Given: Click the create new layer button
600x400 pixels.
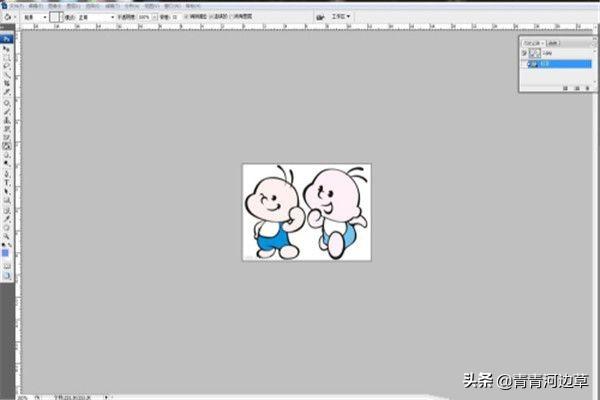Looking at the screenshot, I should pyautogui.click(x=579, y=88).
